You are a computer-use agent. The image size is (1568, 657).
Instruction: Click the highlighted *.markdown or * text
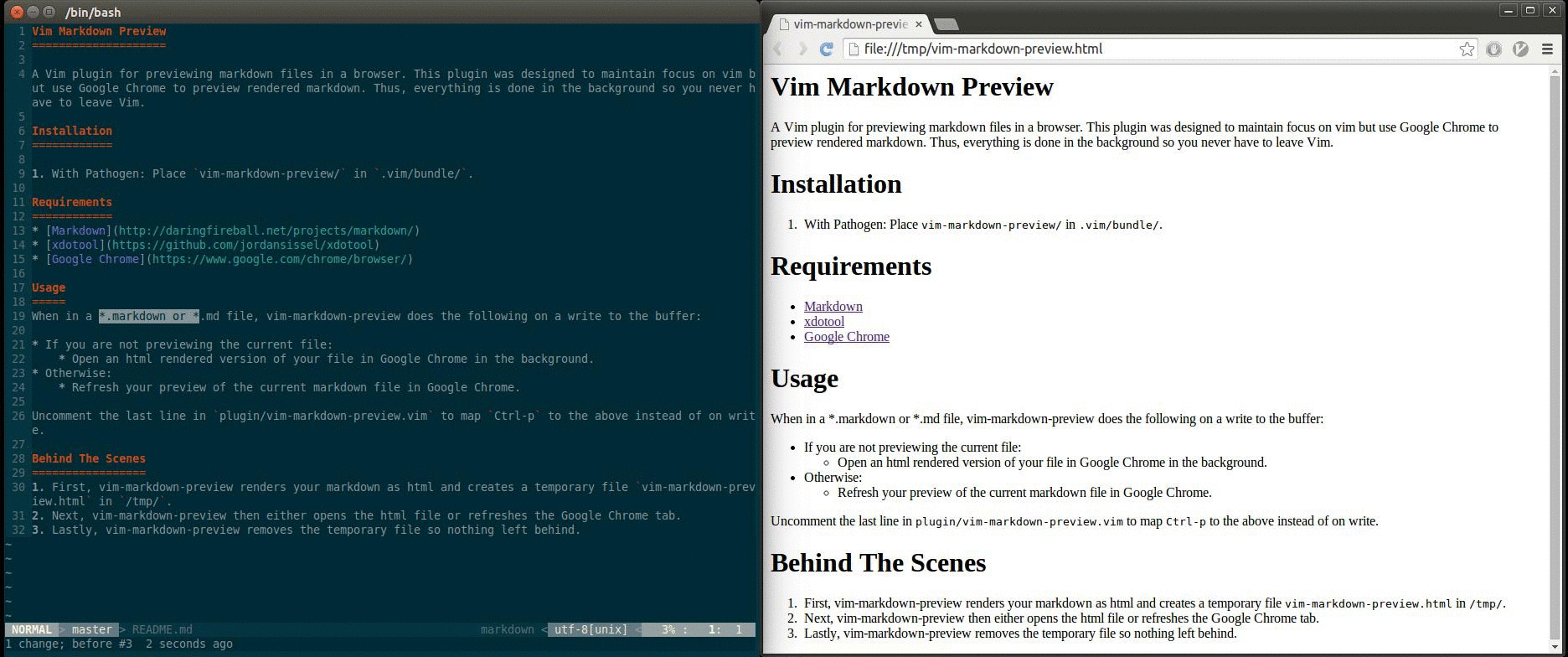click(x=149, y=316)
